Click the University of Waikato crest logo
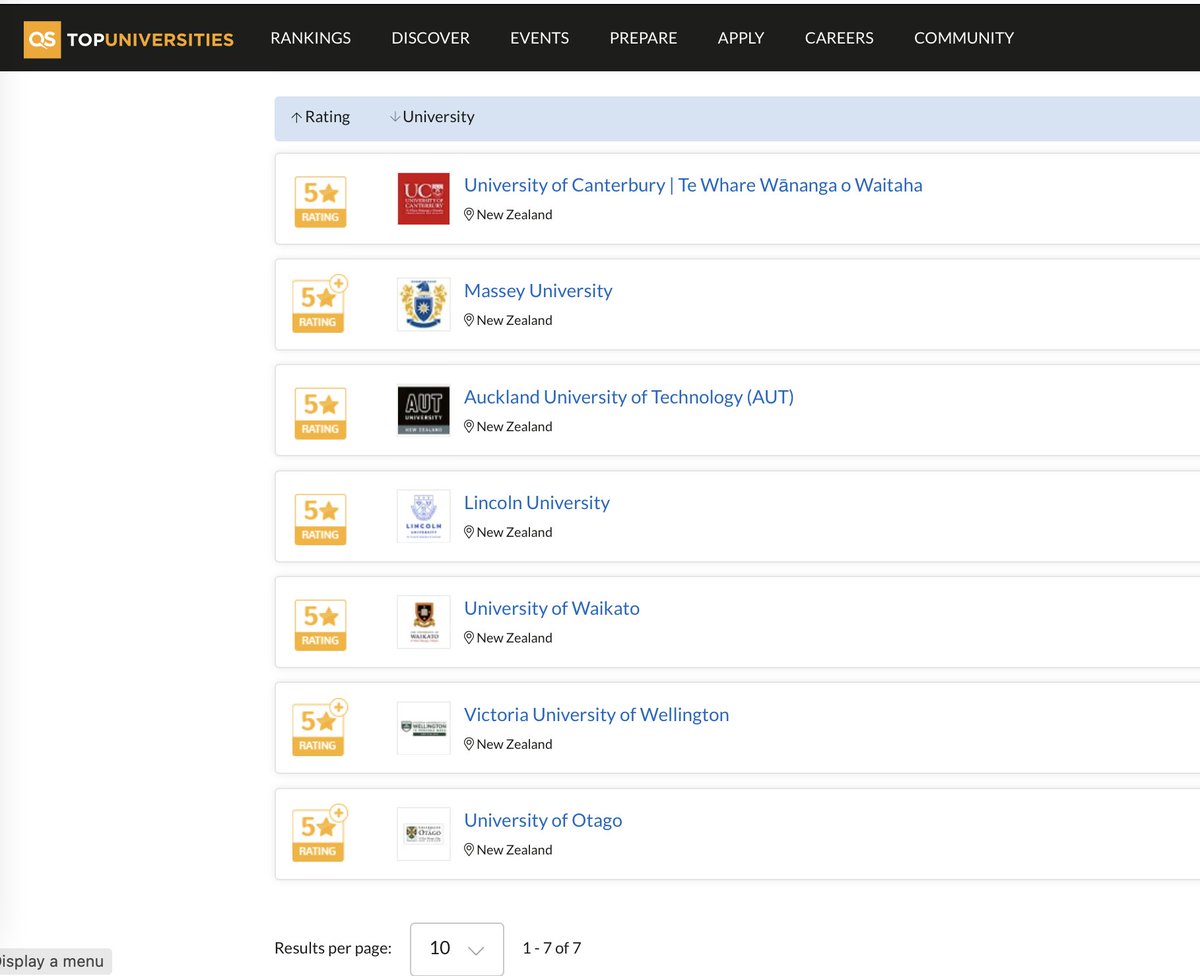Screen dimensions: 1200x976 423,622
